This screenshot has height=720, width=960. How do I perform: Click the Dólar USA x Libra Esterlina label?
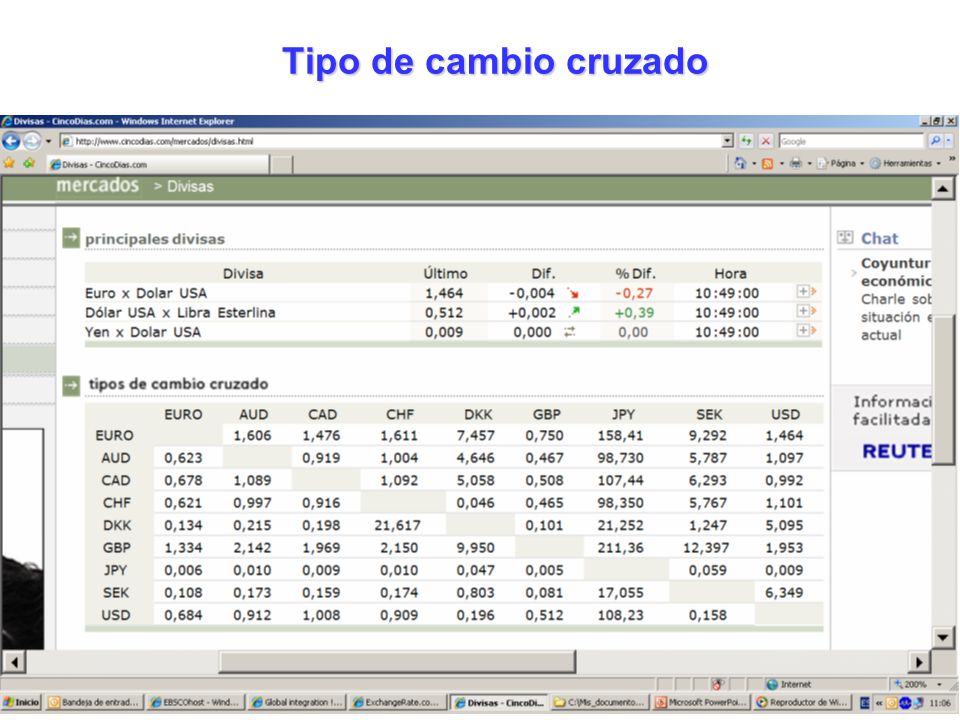[x=180, y=313]
